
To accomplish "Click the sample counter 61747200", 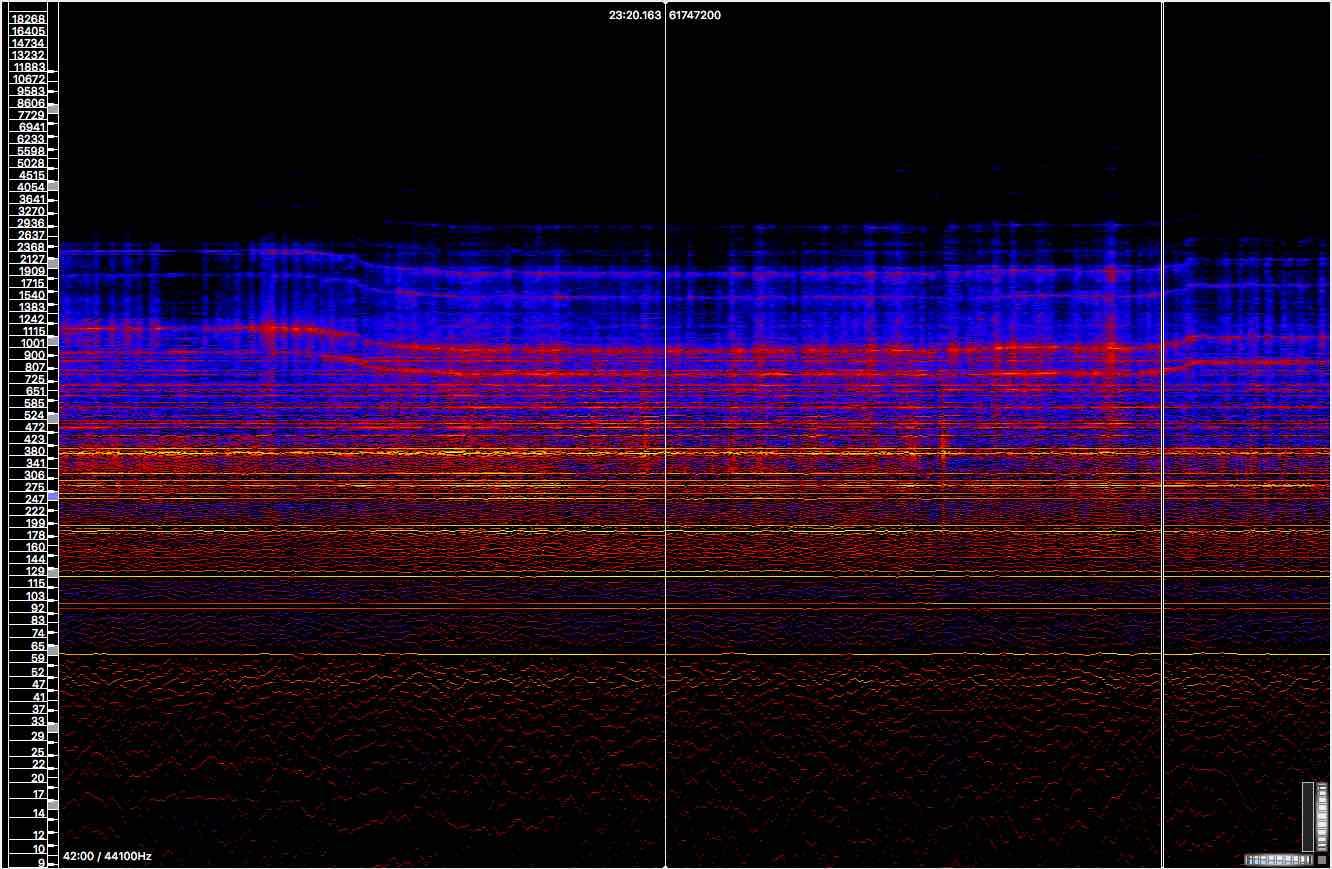I will (x=696, y=14).
